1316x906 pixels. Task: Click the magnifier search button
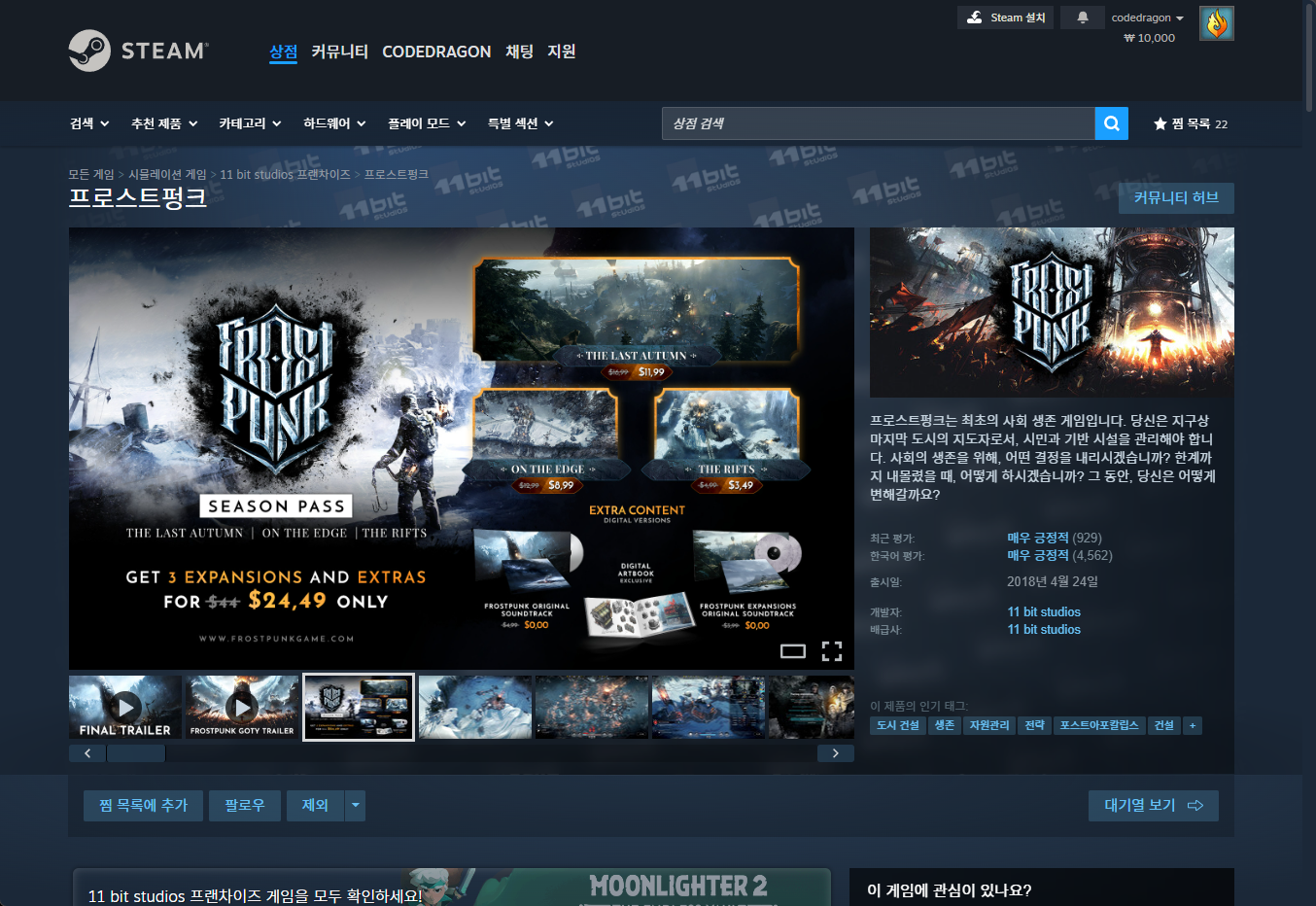coord(1112,123)
